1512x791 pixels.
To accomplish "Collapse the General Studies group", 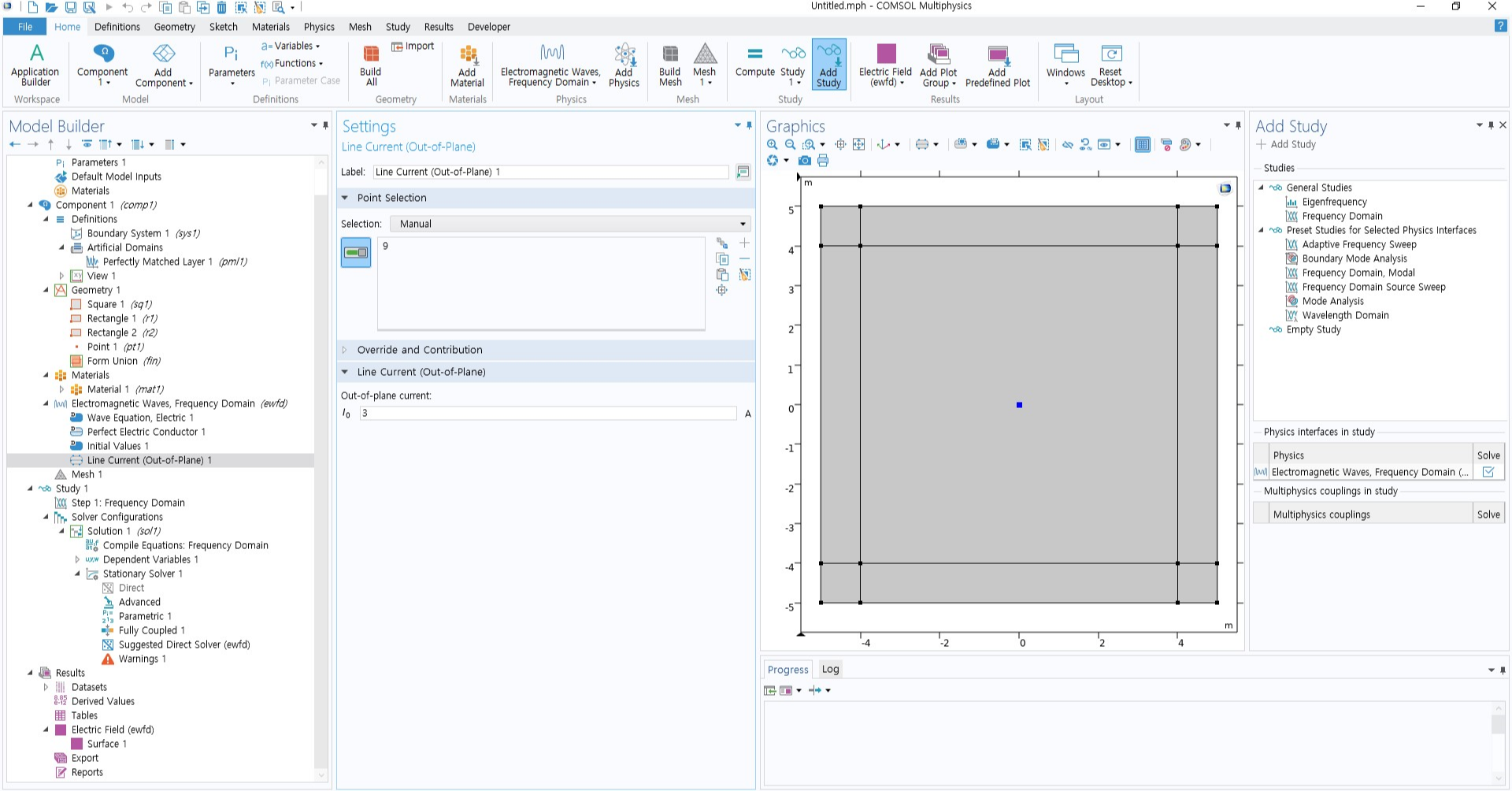I will 1261,188.
